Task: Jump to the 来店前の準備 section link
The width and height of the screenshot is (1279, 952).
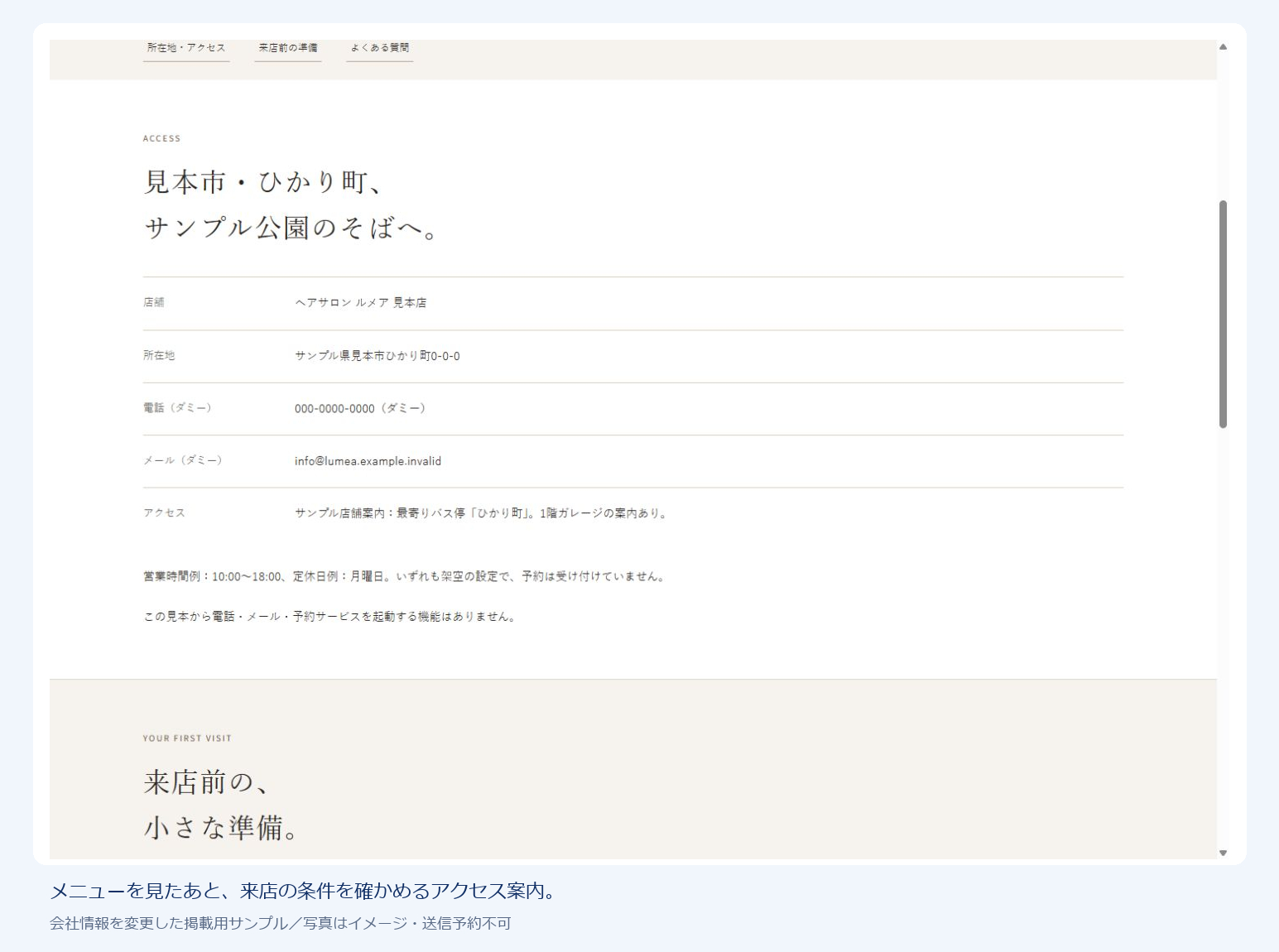Action: click(x=288, y=48)
